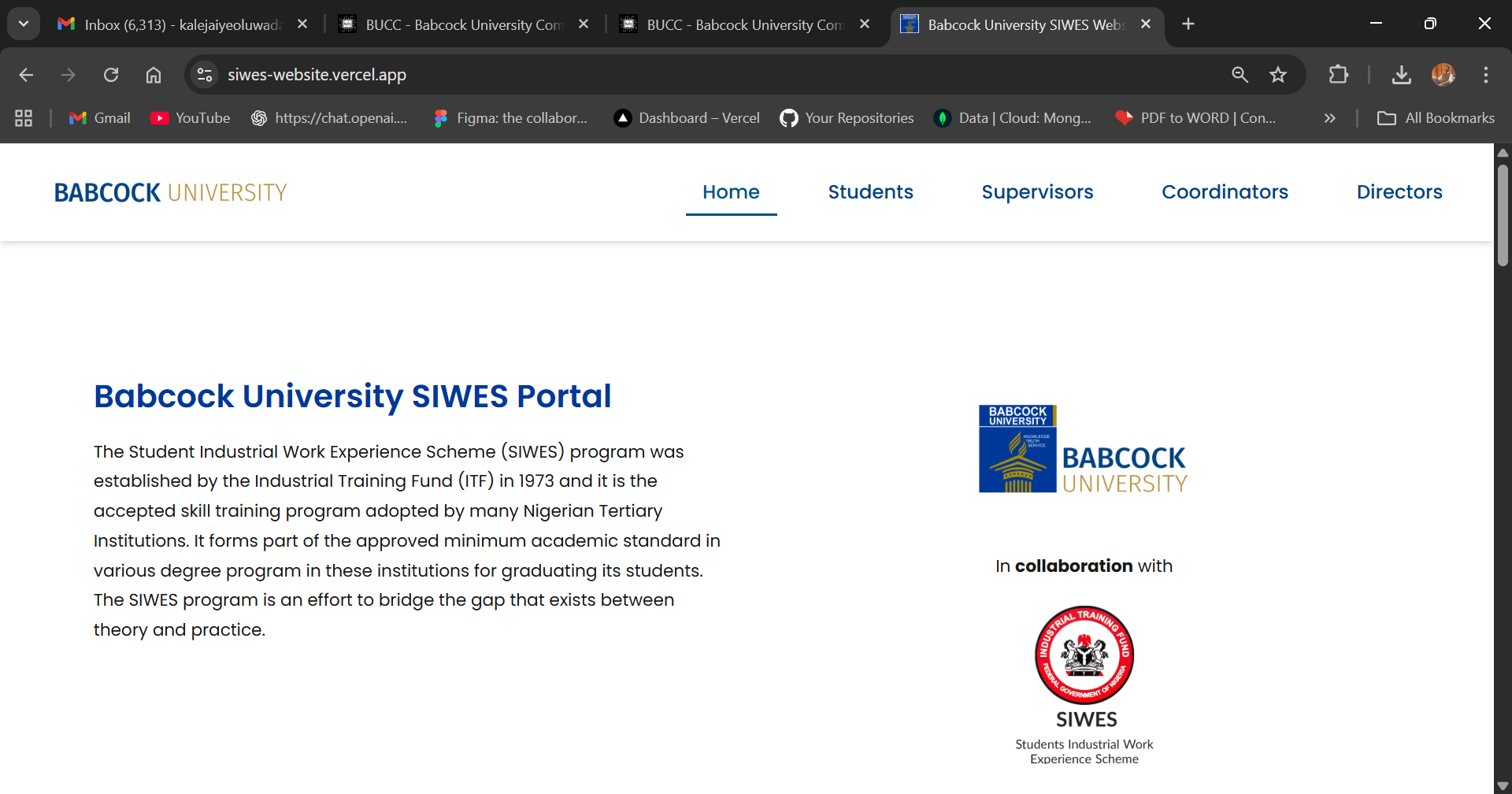Open the downloads panel

click(x=1402, y=75)
